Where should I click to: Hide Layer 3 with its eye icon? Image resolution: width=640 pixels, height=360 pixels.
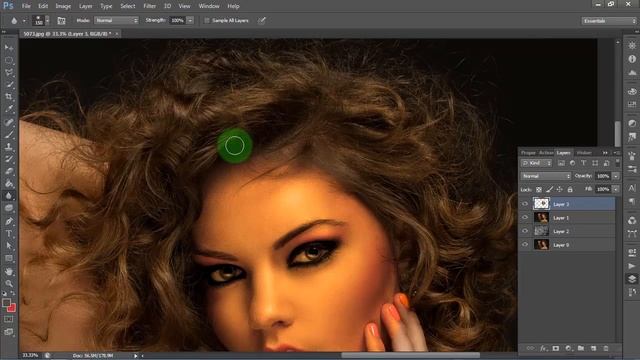click(525, 204)
